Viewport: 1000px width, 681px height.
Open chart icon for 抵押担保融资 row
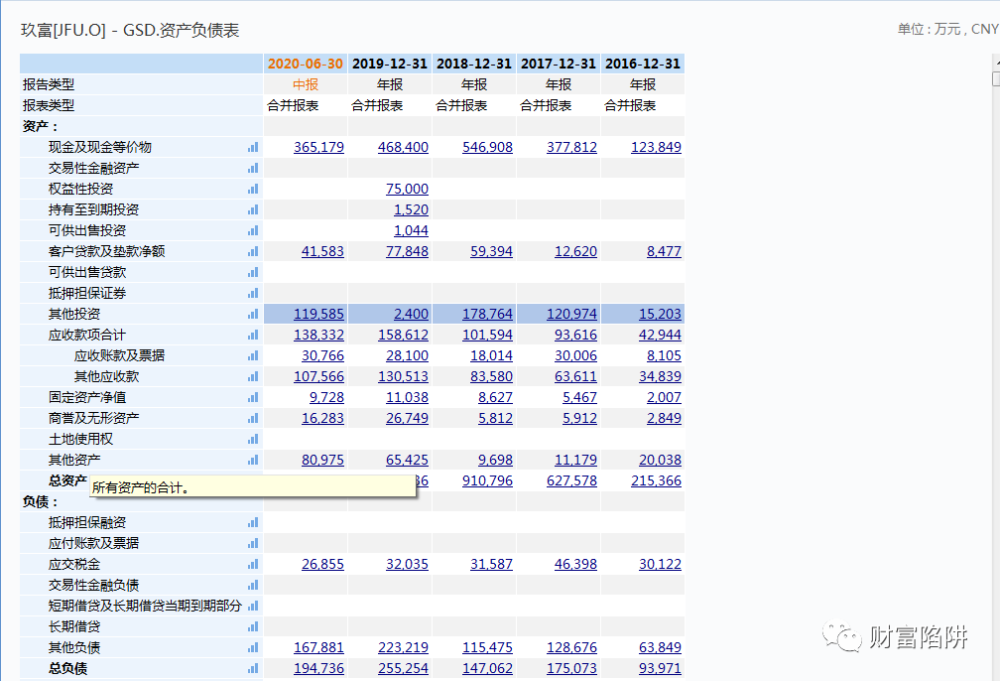point(253,523)
